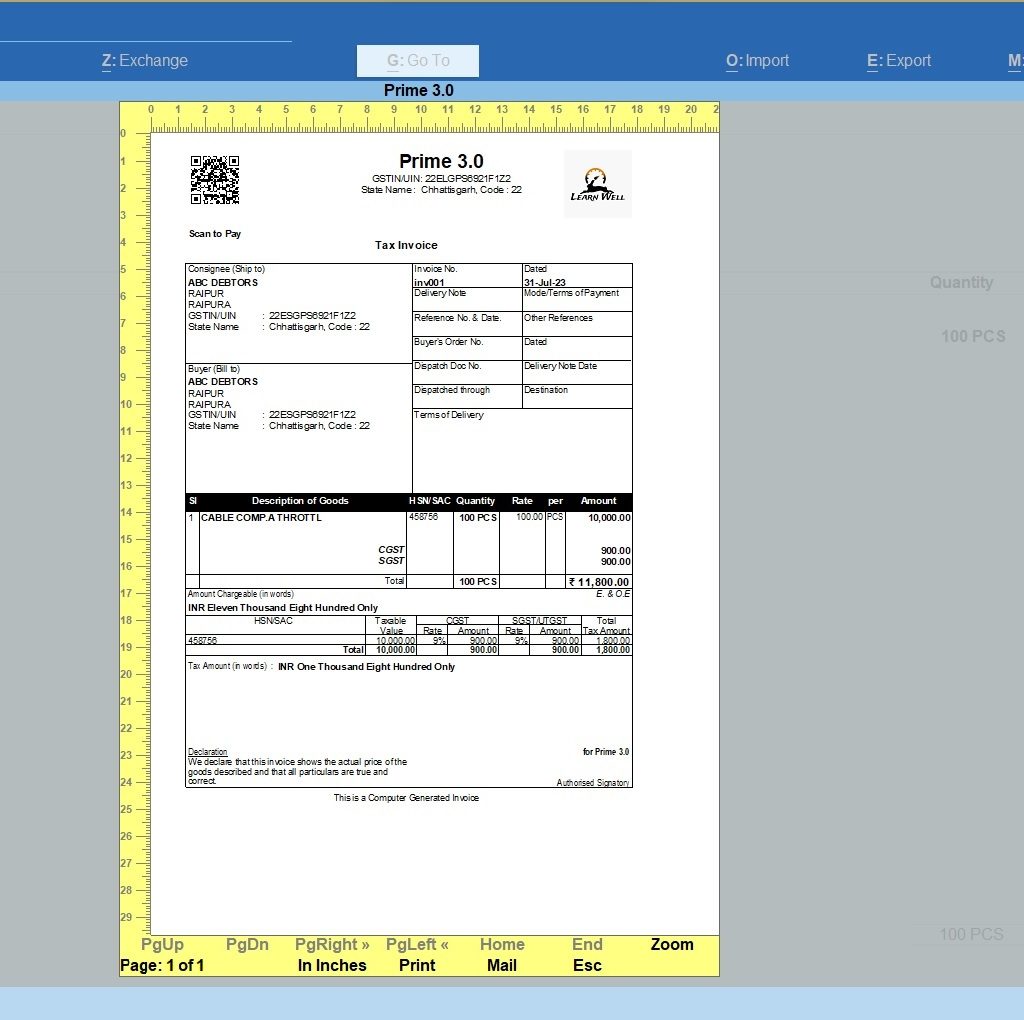
Task: Jump to Home of the preview
Action: (x=502, y=944)
